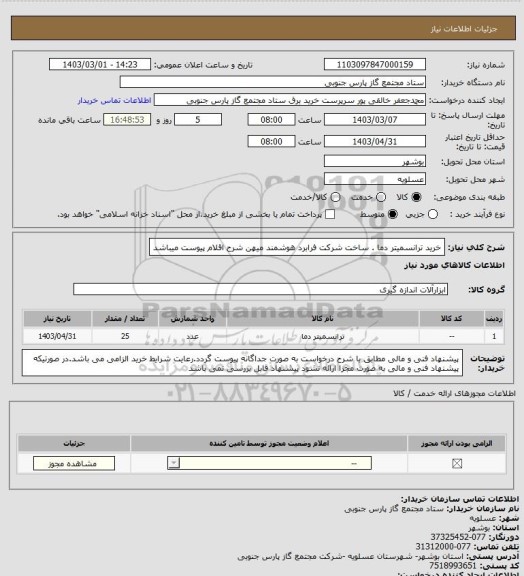Click the request creator name field
The image size is (524, 576).
[290, 100]
